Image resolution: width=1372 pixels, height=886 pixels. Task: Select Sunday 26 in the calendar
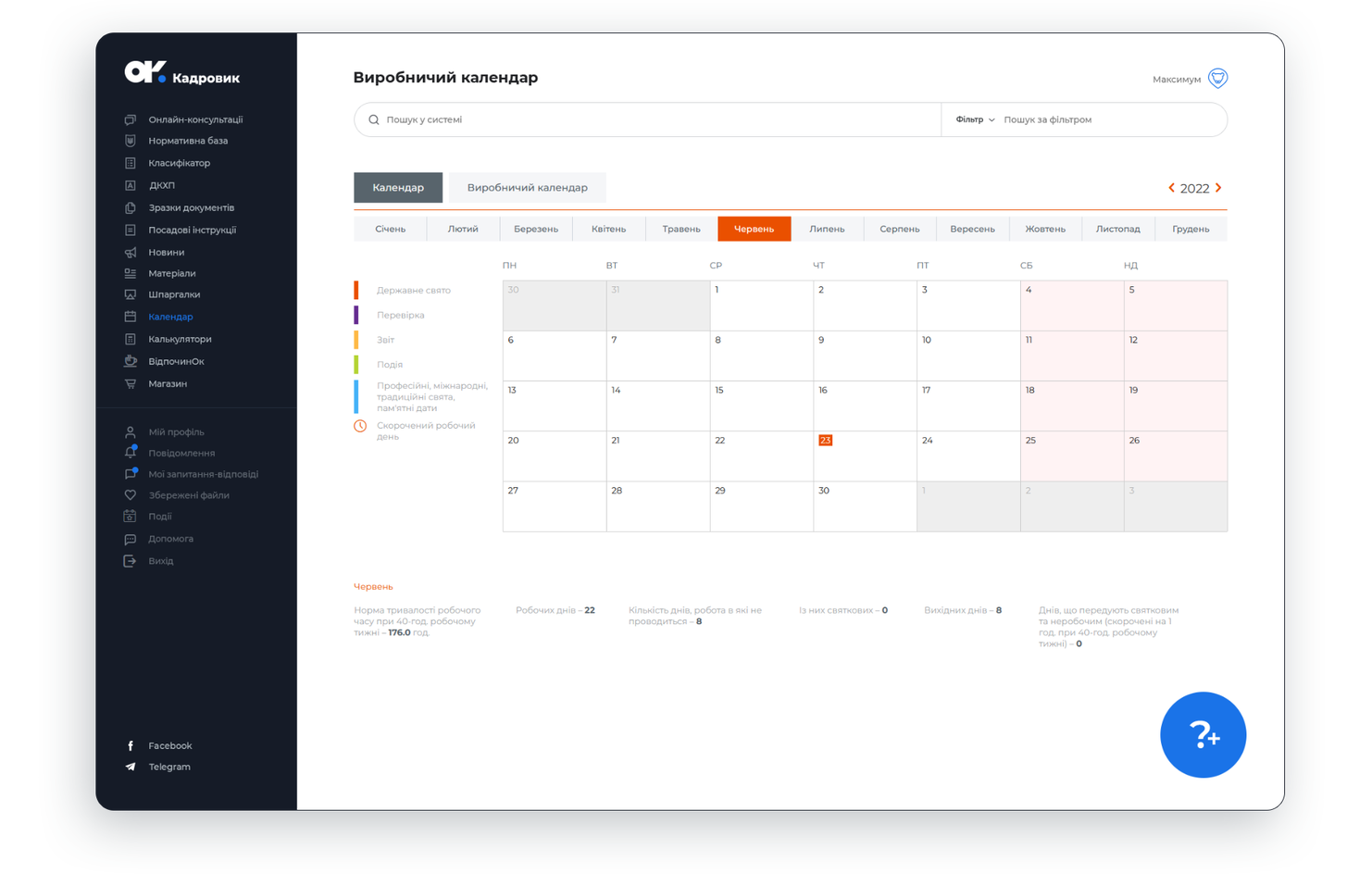(1176, 455)
